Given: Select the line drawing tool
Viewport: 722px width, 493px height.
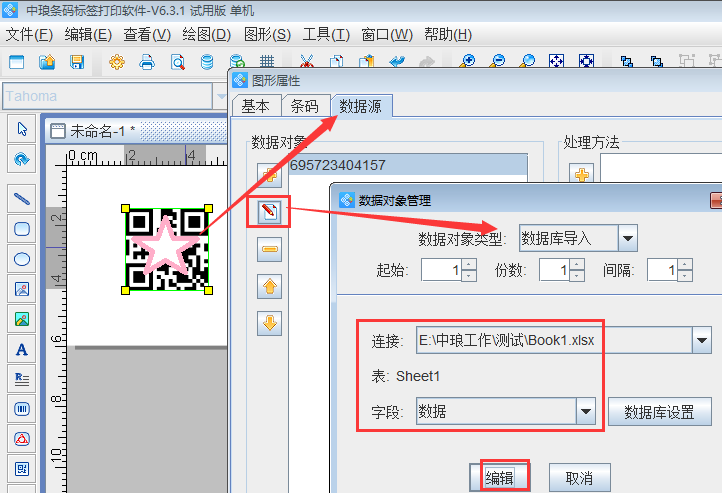Looking at the screenshot, I should [x=22, y=199].
